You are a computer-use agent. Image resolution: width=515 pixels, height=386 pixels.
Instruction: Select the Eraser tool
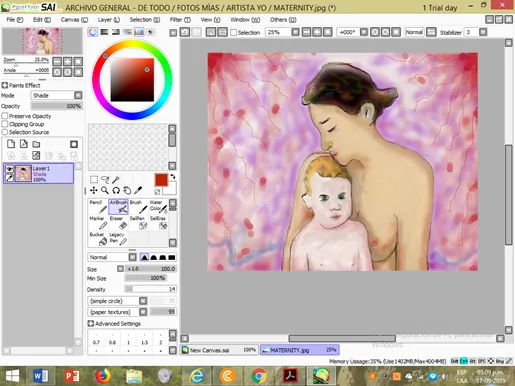(118, 223)
